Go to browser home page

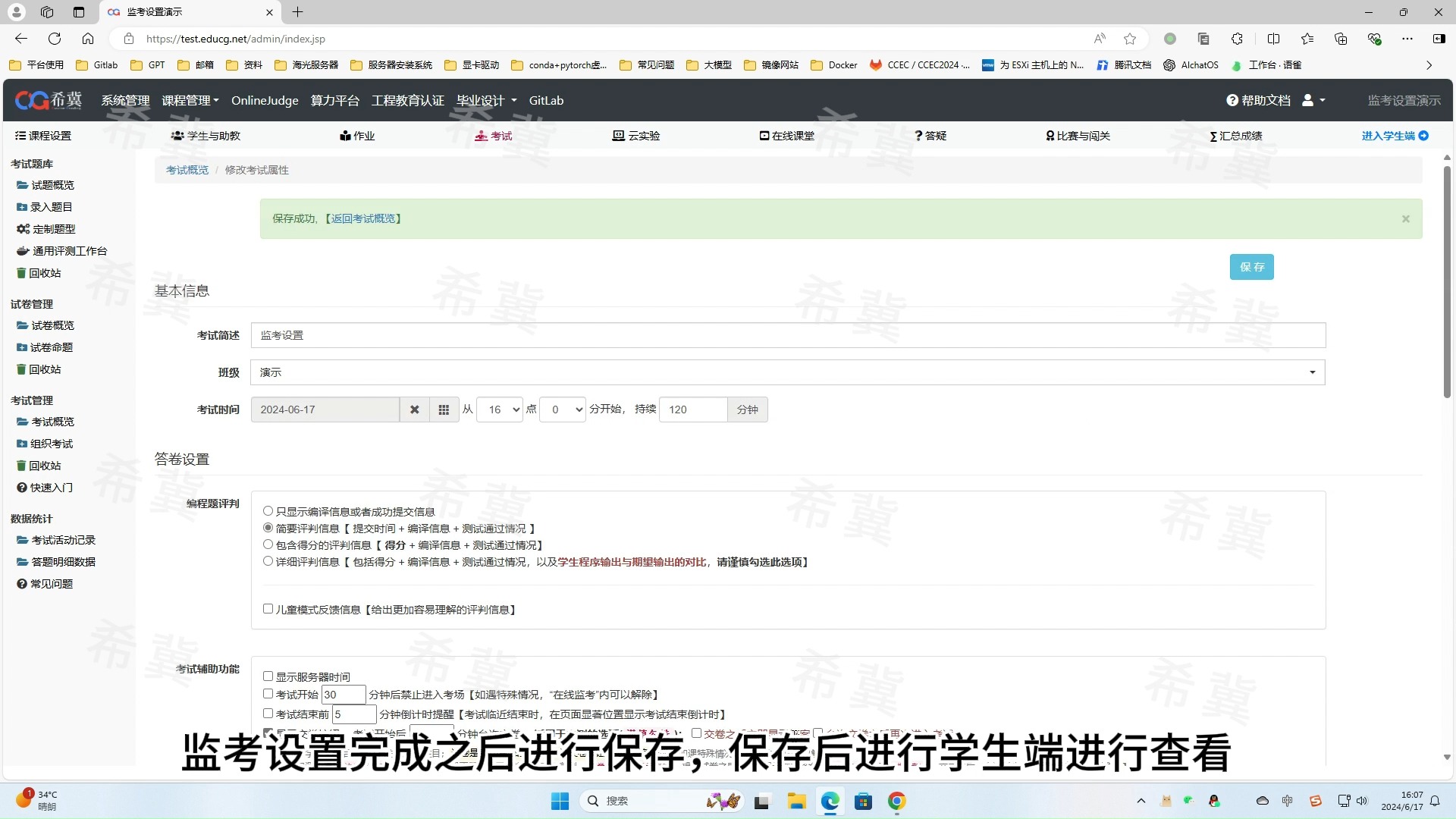tap(88, 39)
